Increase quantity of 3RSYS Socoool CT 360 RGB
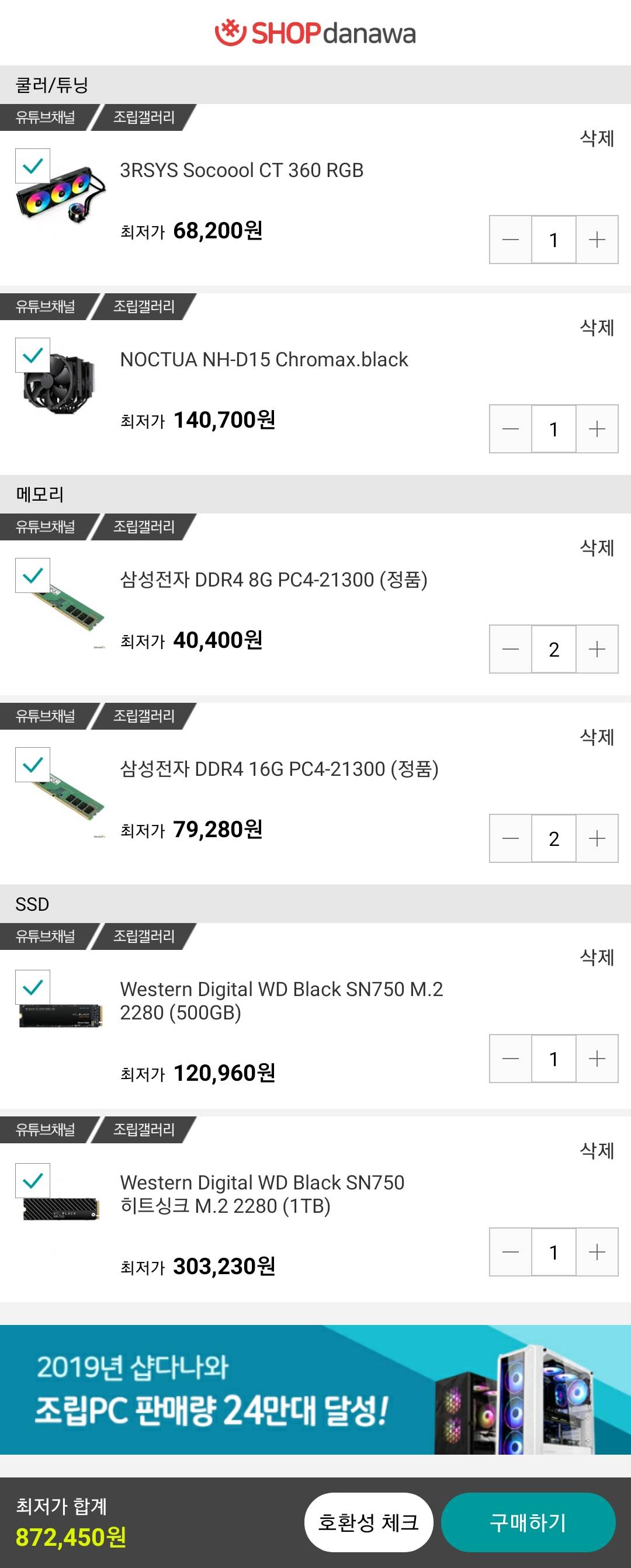Screen dimensions: 631x1568 click(x=597, y=239)
